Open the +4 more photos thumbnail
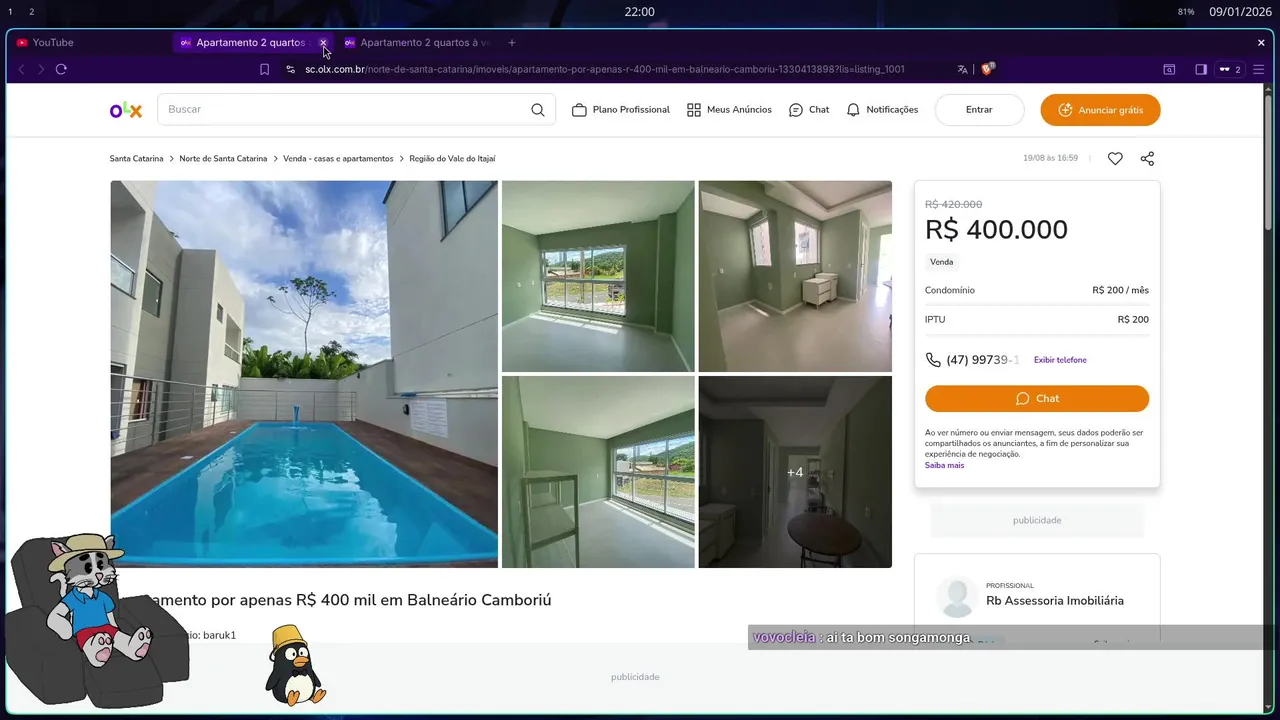 point(795,472)
